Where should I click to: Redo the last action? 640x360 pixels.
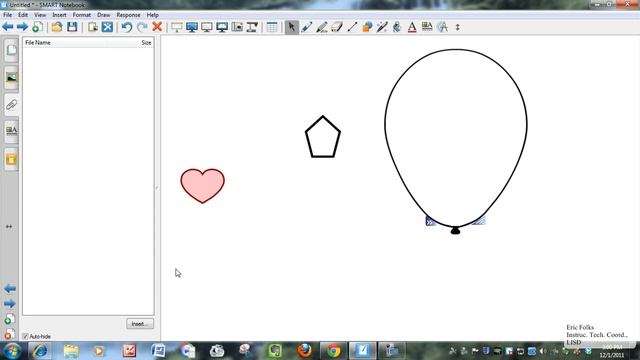(142, 27)
